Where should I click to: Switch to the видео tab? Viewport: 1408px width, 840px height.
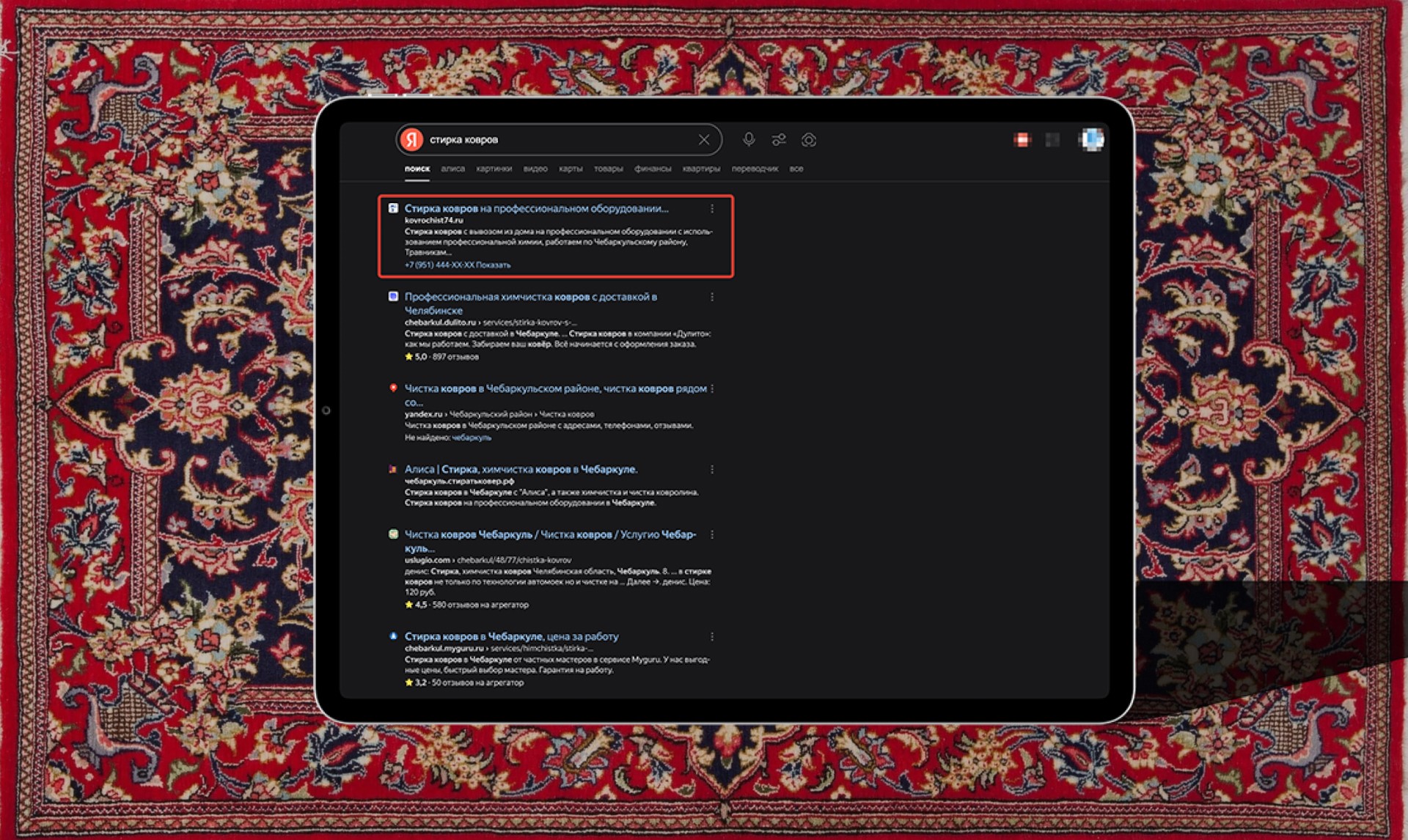[x=537, y=169]
